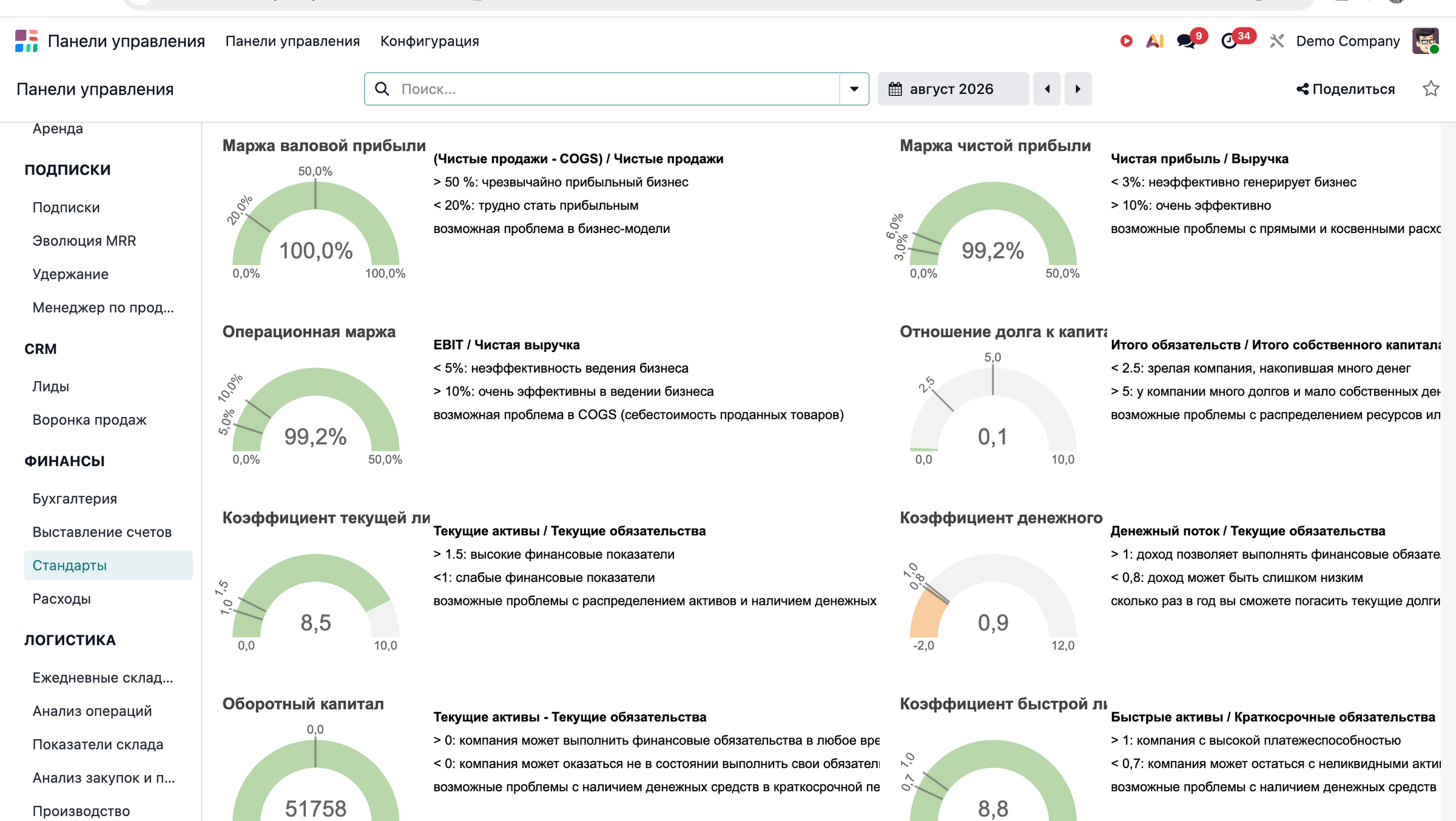Open Бухгалтерия dashboard
1456x821 pixels.
75,499
